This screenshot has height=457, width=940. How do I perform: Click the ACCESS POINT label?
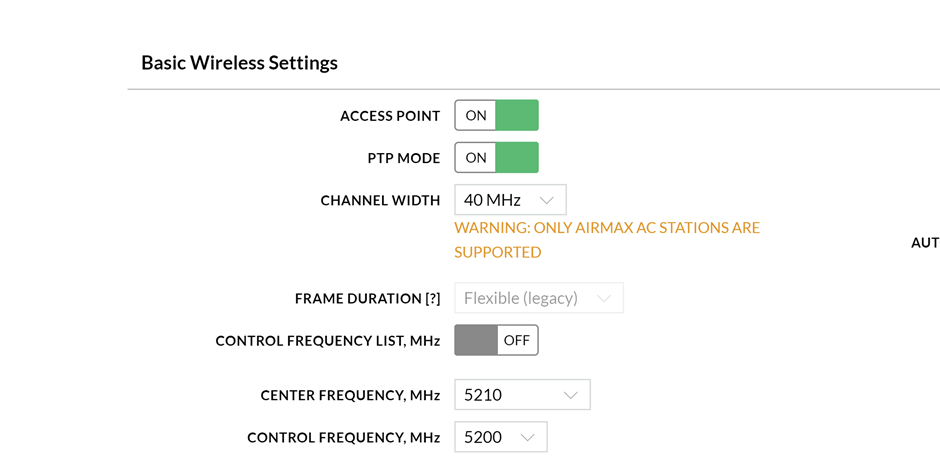(x=390, y=116)
